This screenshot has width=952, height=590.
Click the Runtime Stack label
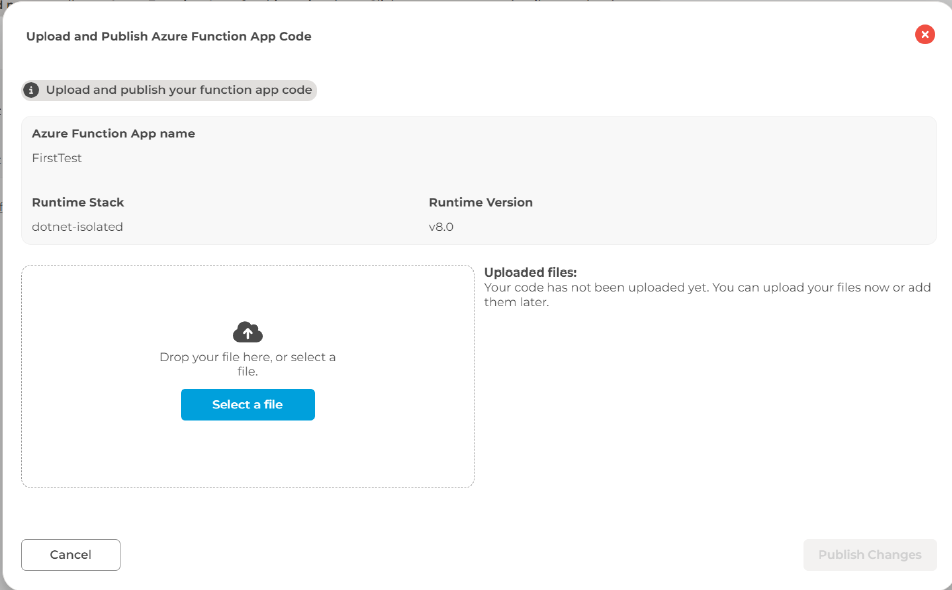pyautogui.click(x=78, y=202)
